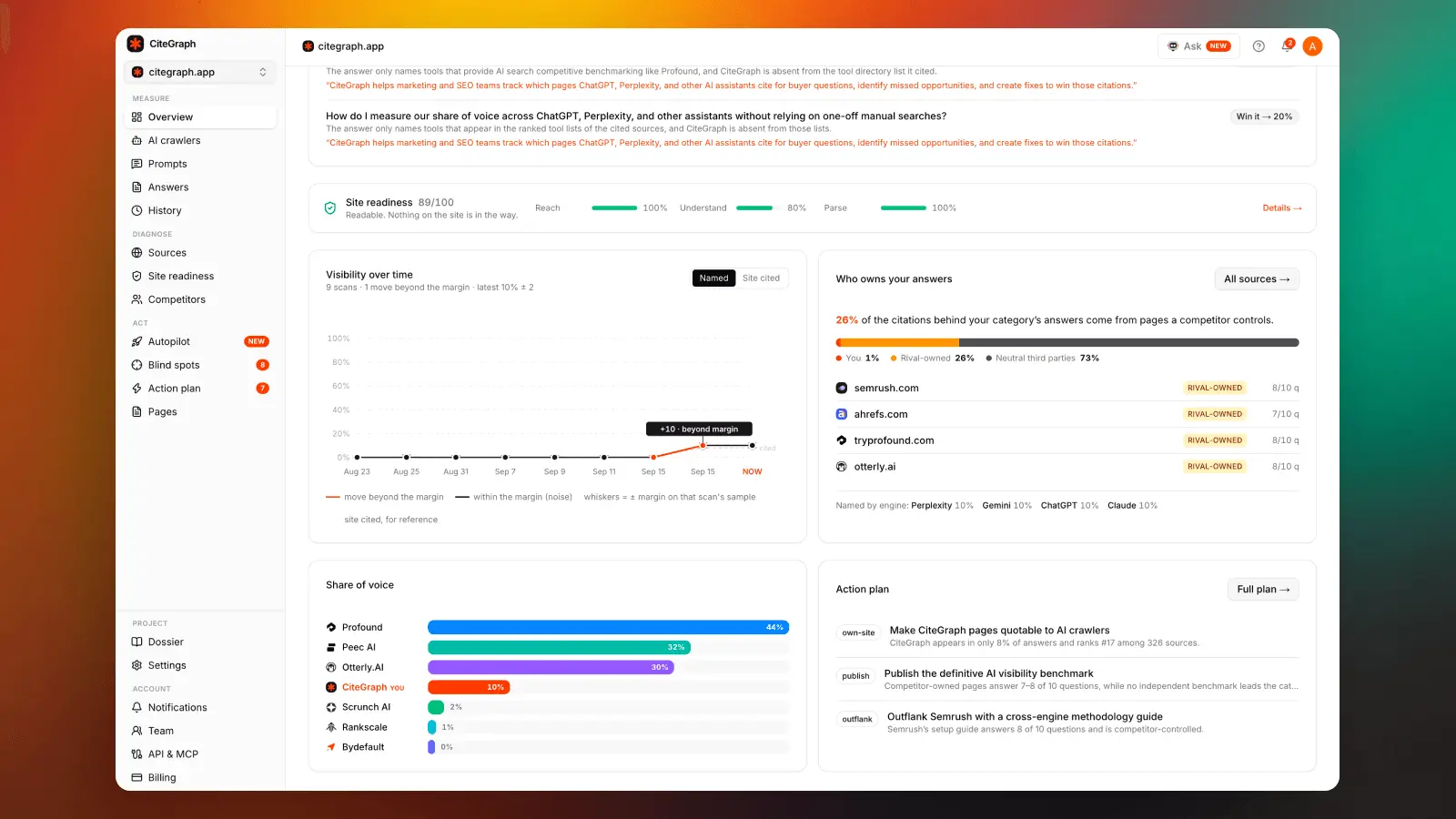Viewport: 1456px width, 819px height.
Task: Follow the Site readiness Details link
Action: pos(1281,208)
